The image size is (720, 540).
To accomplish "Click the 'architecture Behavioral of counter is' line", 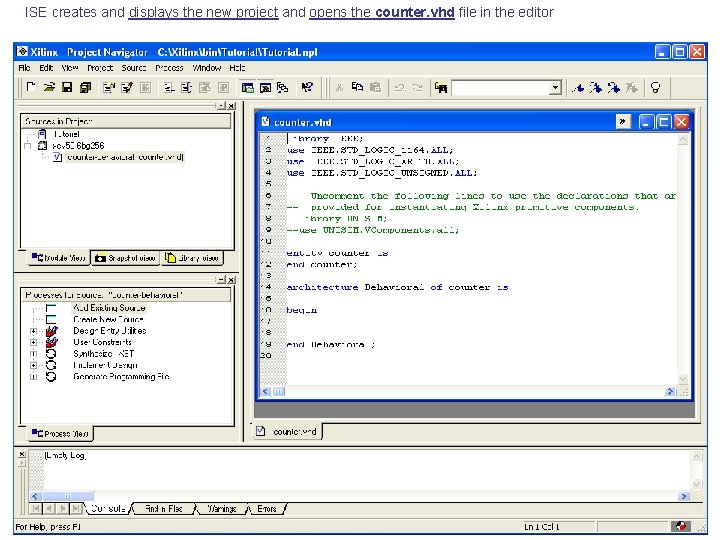I will (397, 287).
